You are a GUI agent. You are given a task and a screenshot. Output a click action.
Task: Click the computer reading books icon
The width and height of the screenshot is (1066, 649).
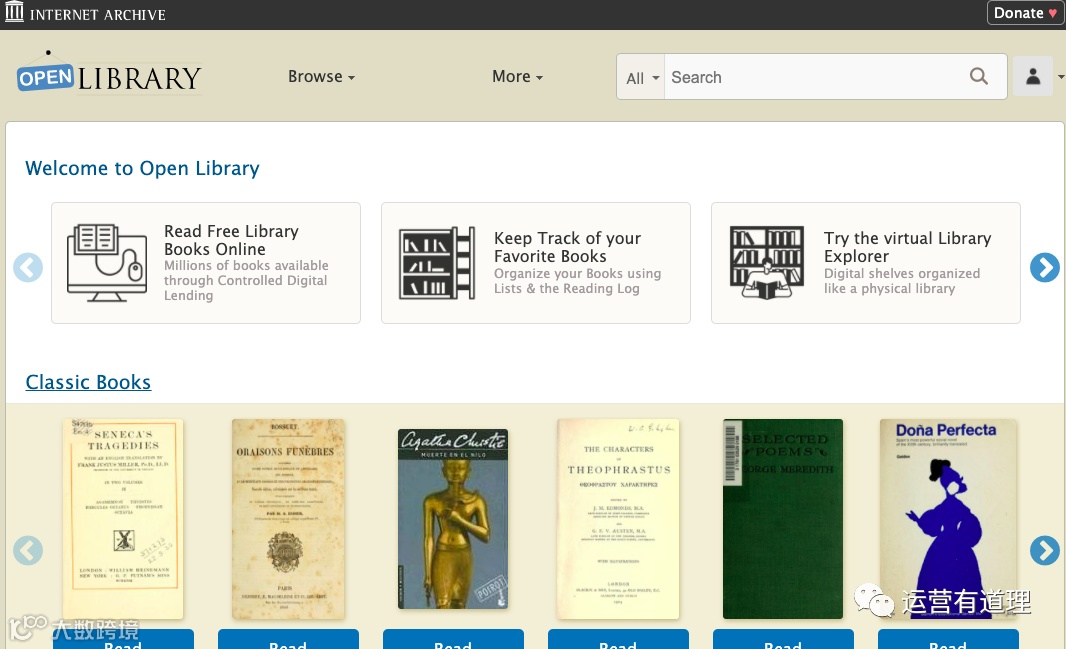(x=107, y=263)
